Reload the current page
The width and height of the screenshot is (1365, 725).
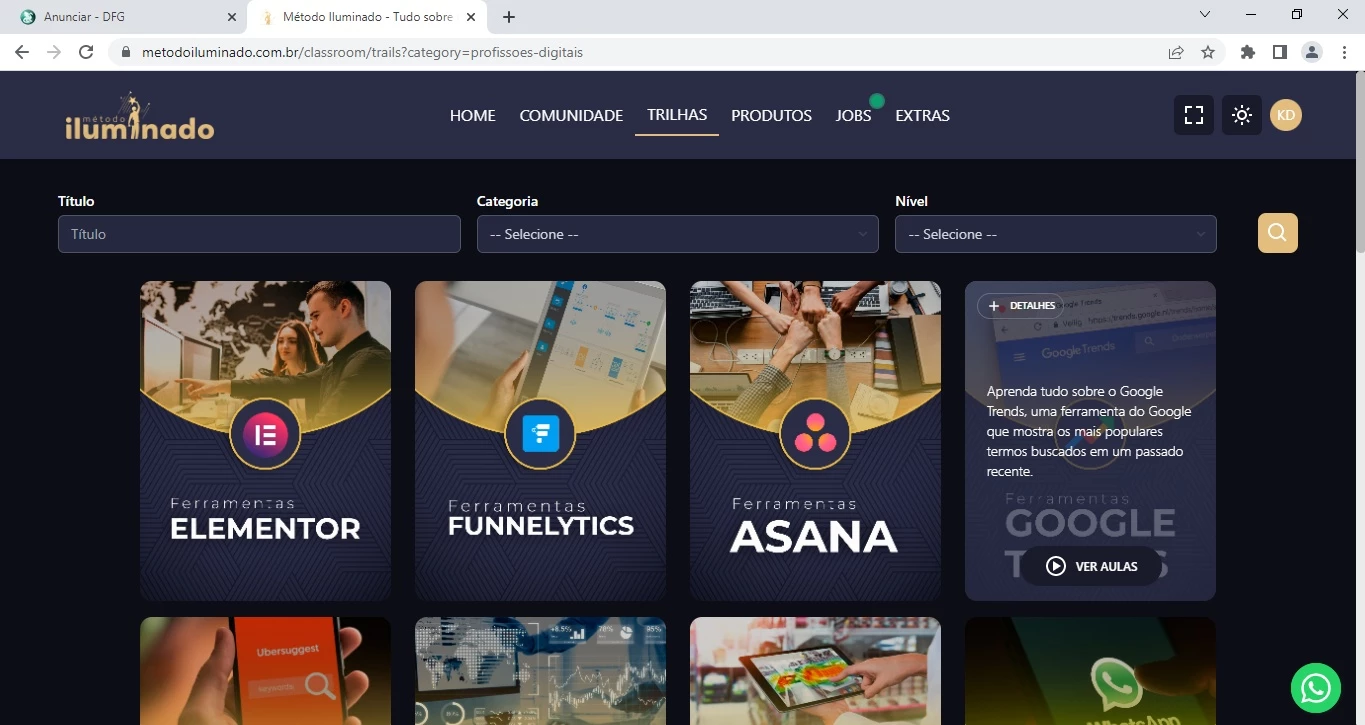[x=86, y=52]
